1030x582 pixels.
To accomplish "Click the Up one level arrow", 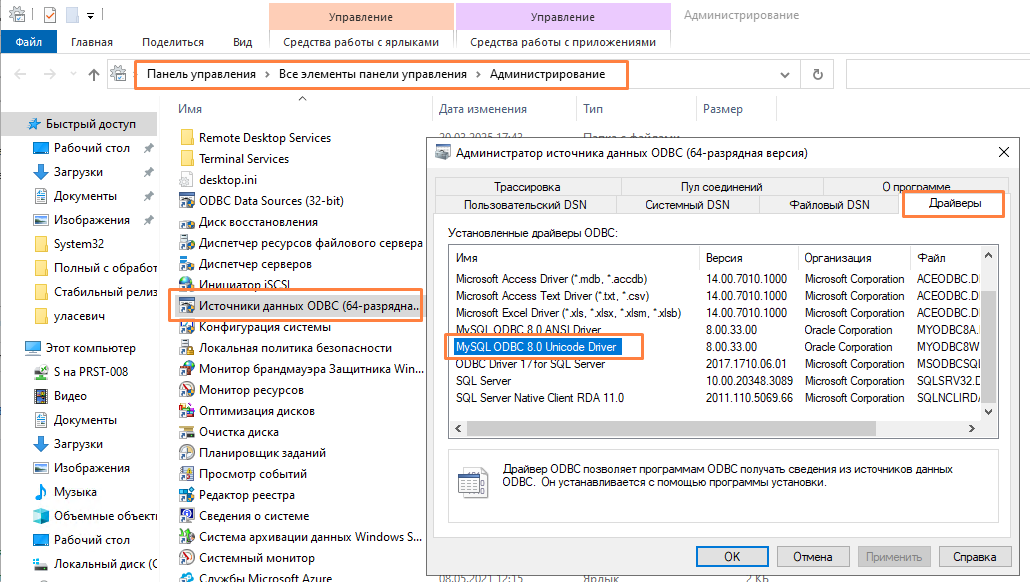I will tap(94, 75).
